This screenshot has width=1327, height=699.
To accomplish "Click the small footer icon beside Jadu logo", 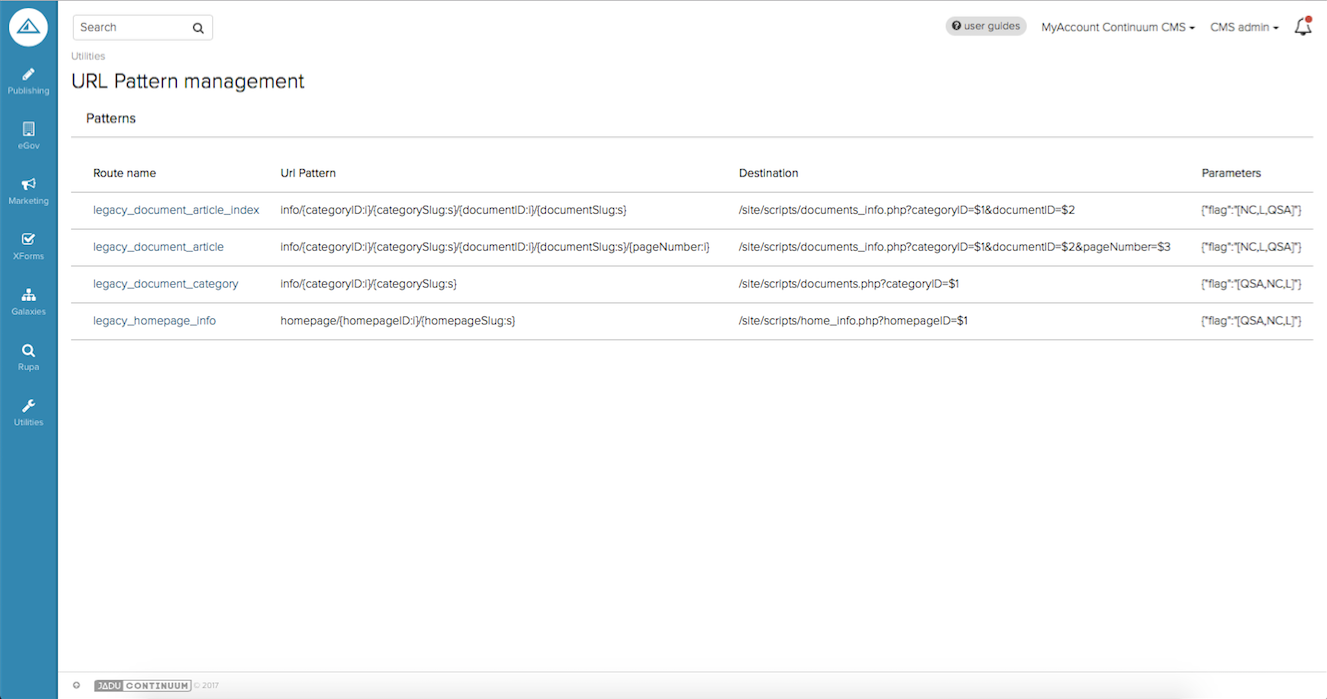I will click(76, 686).
